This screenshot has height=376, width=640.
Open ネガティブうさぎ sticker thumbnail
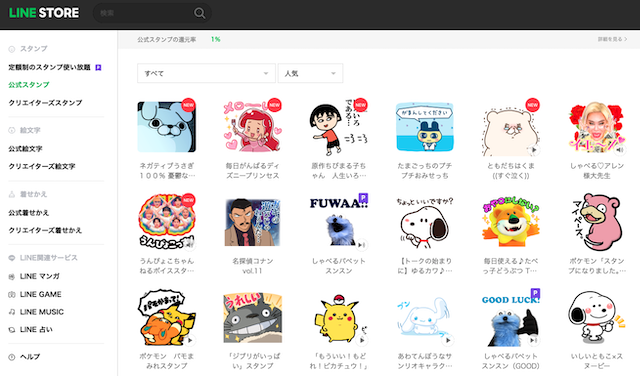click(x=167, y=127)
